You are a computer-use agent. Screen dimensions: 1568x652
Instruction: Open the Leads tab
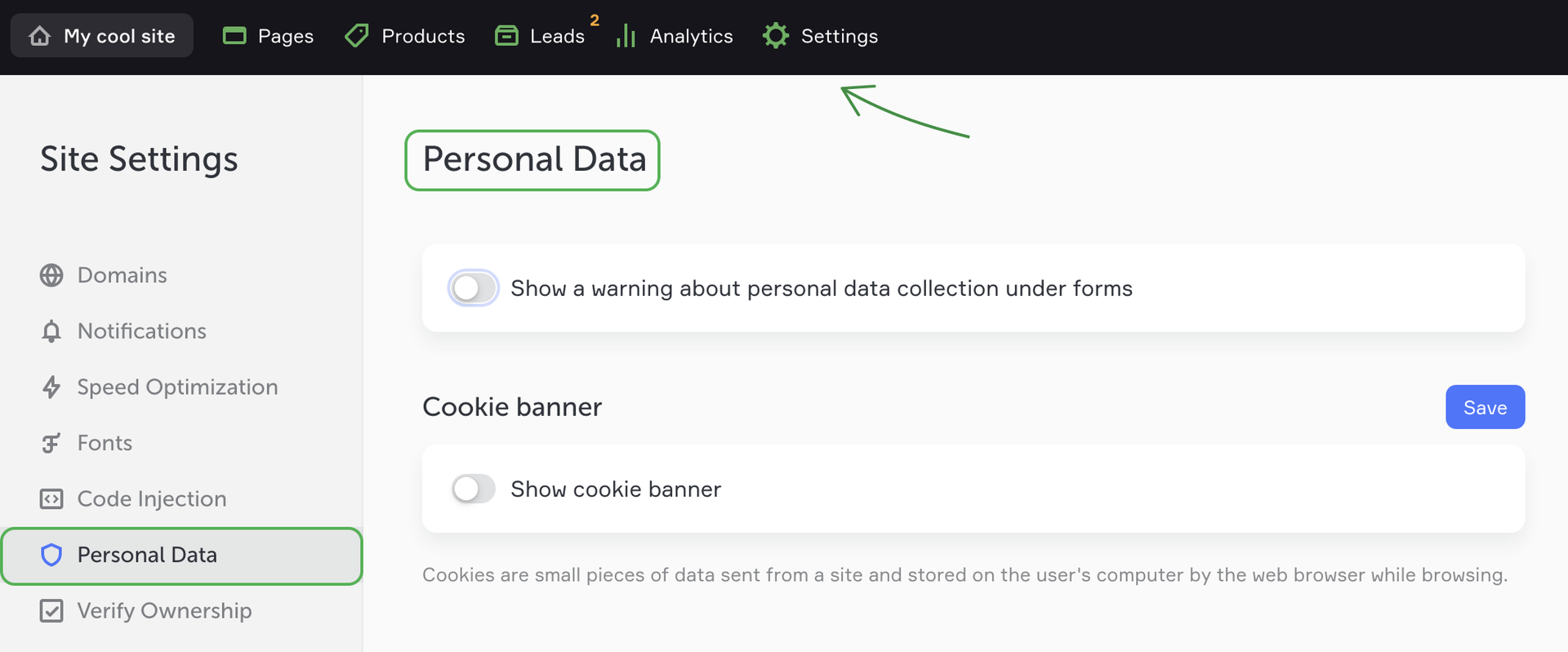click(x=557, y=36)
